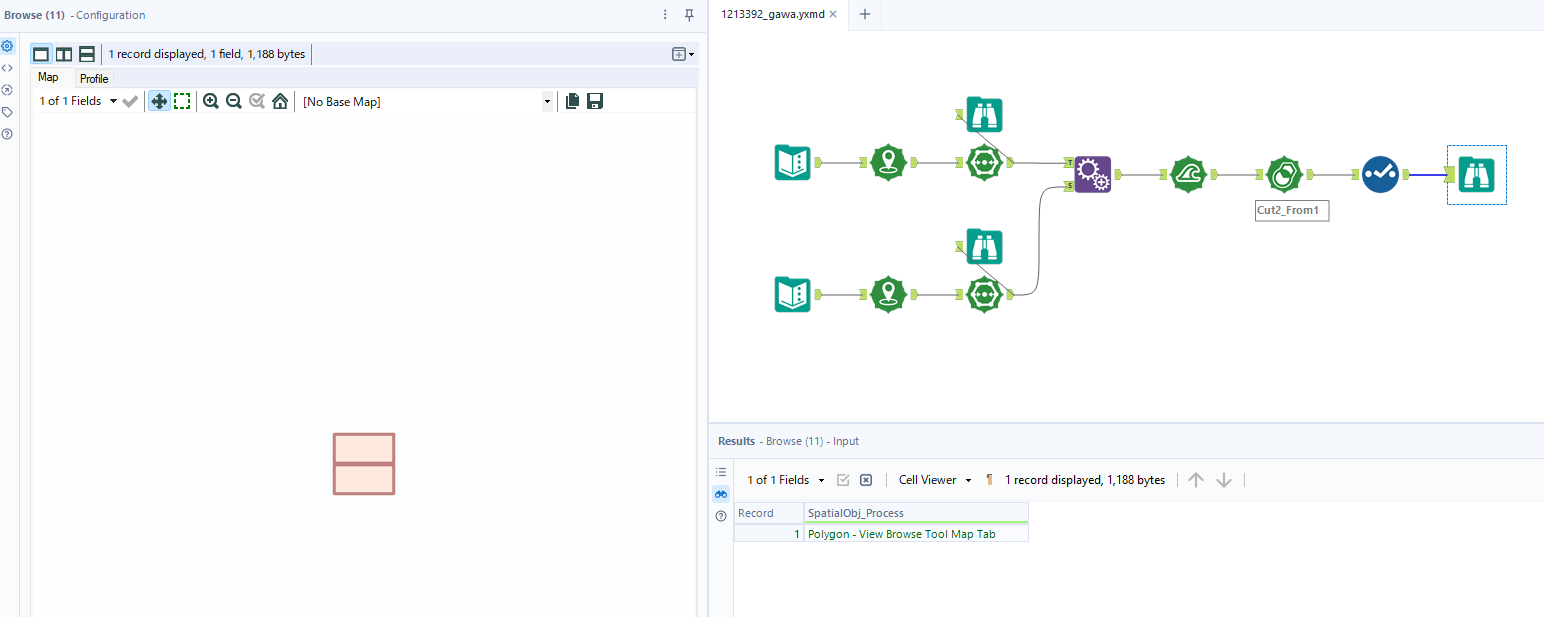Switch to the Profile tab
1544x617 pixels.
93,78
